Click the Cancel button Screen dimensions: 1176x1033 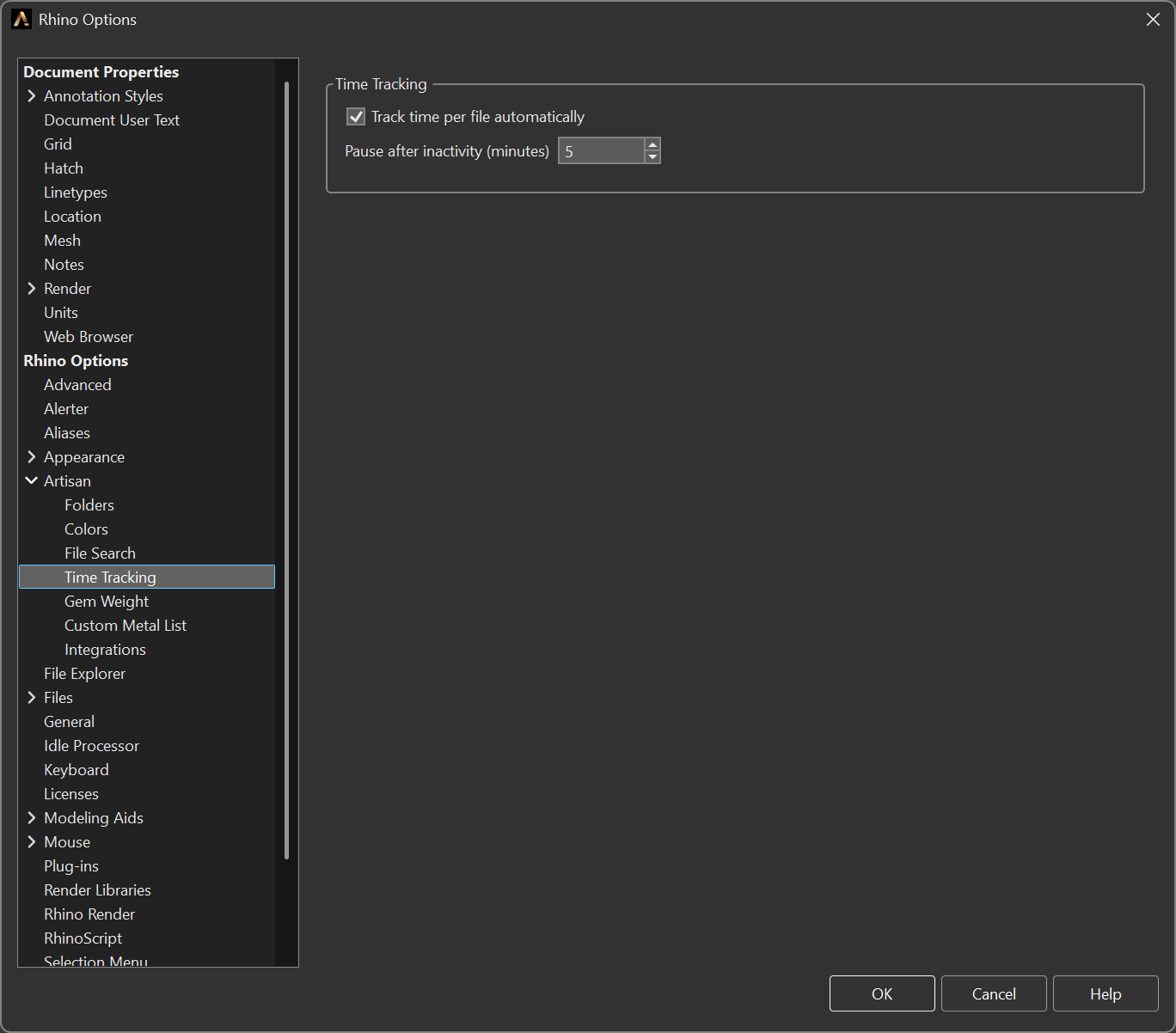(994, 993)
